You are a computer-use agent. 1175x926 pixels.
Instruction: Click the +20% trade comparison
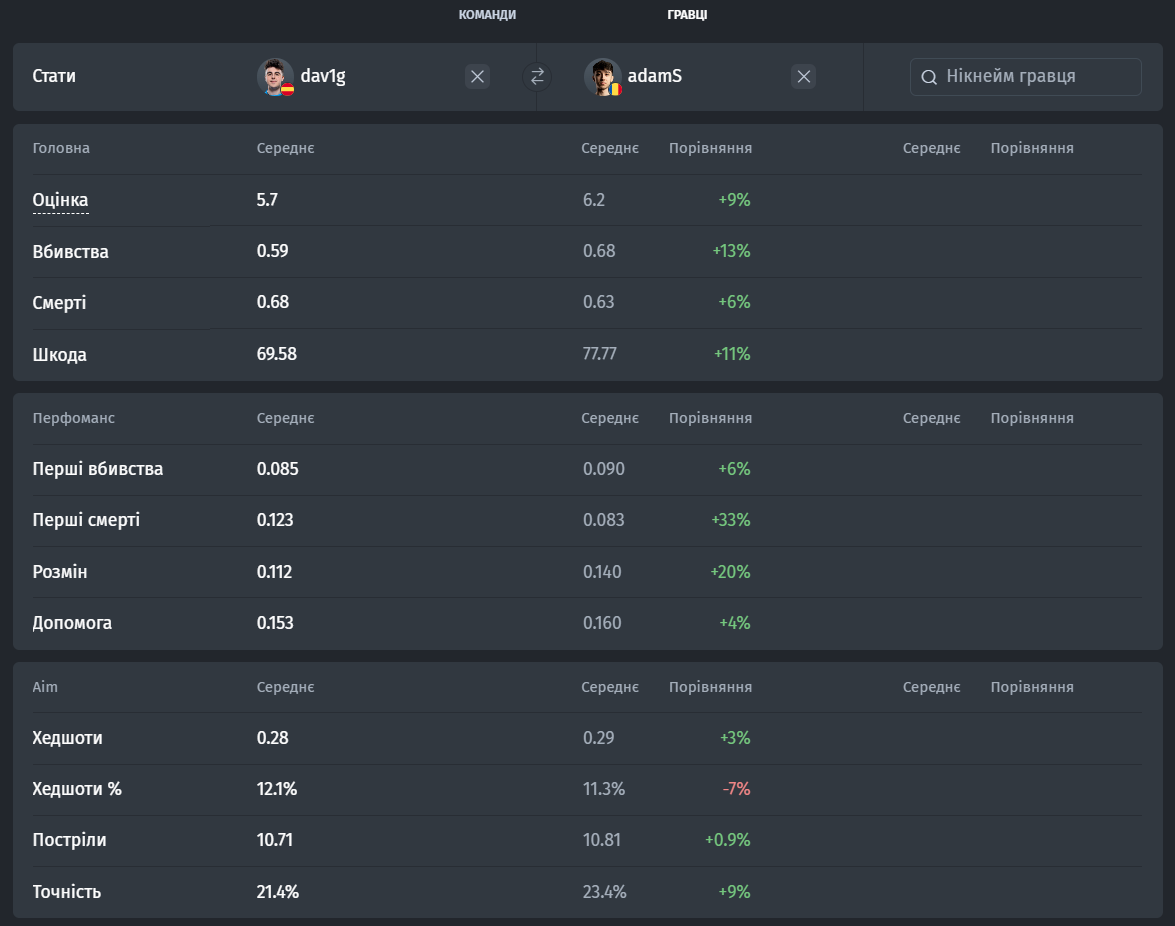731,572
